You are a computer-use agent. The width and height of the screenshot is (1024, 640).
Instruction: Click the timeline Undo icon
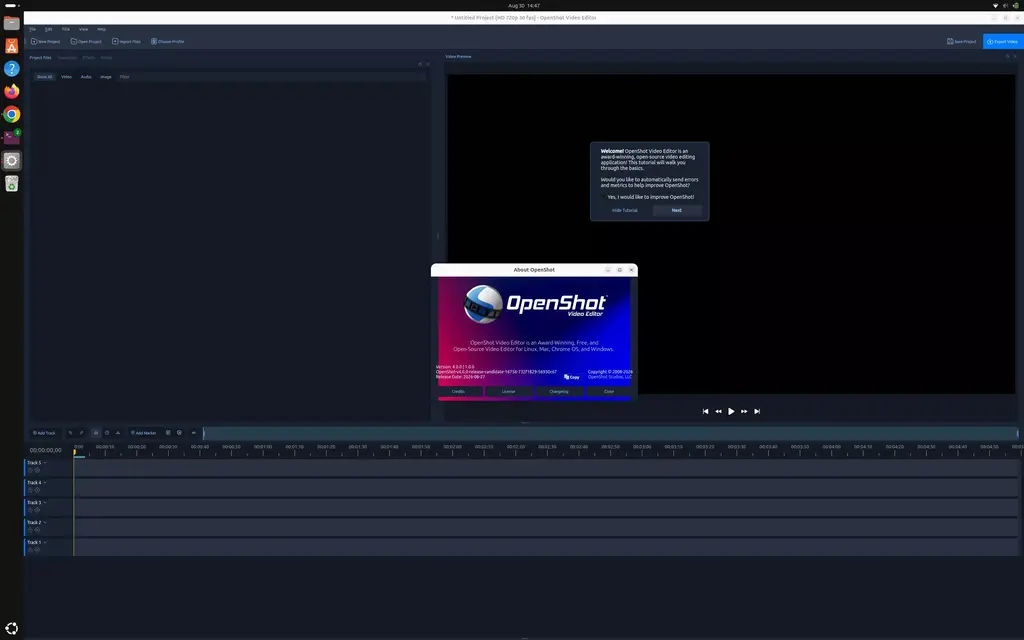[71, 433]
